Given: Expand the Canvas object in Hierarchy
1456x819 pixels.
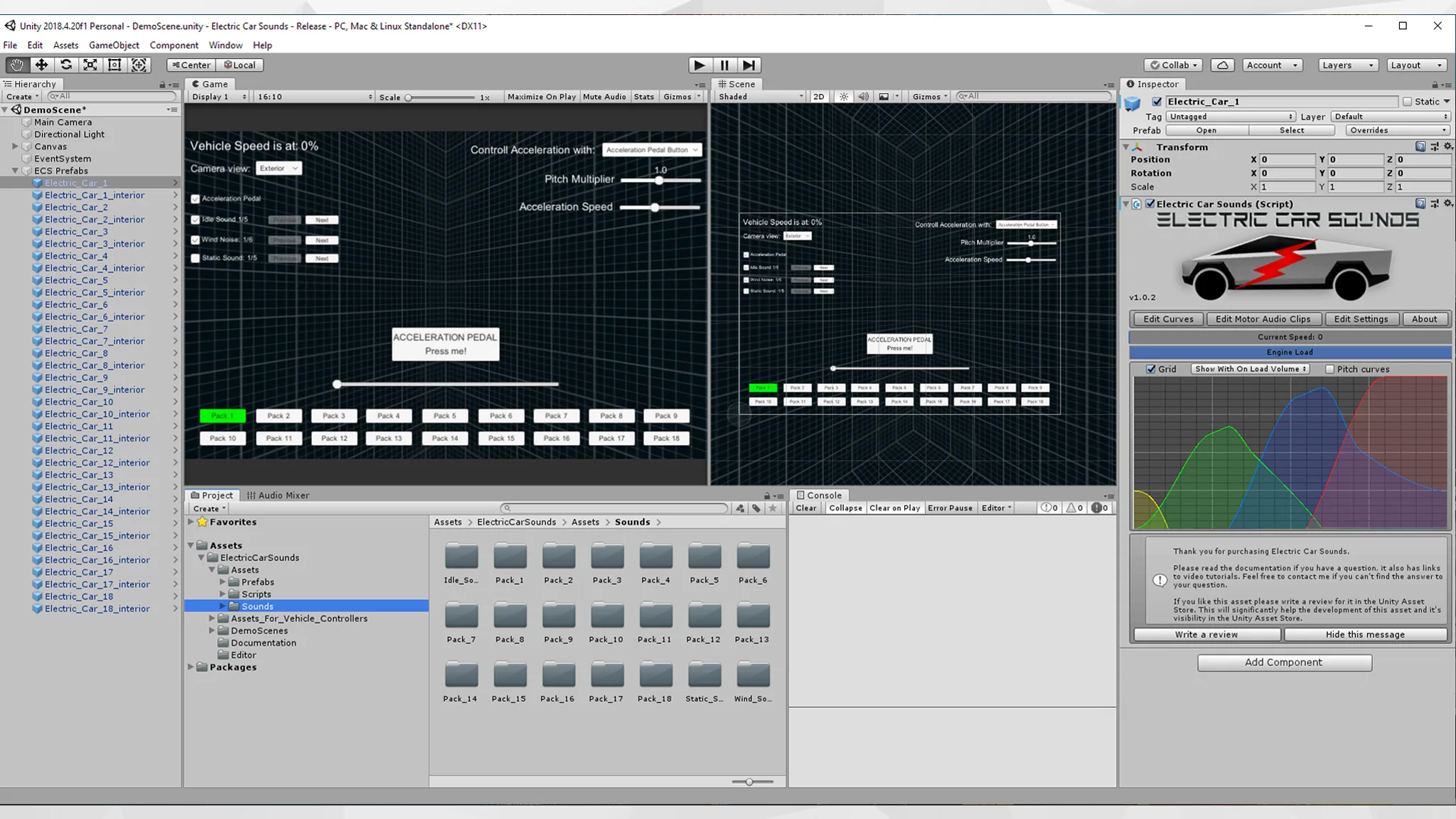Looking at the screenshot, I should coord(15,146).
